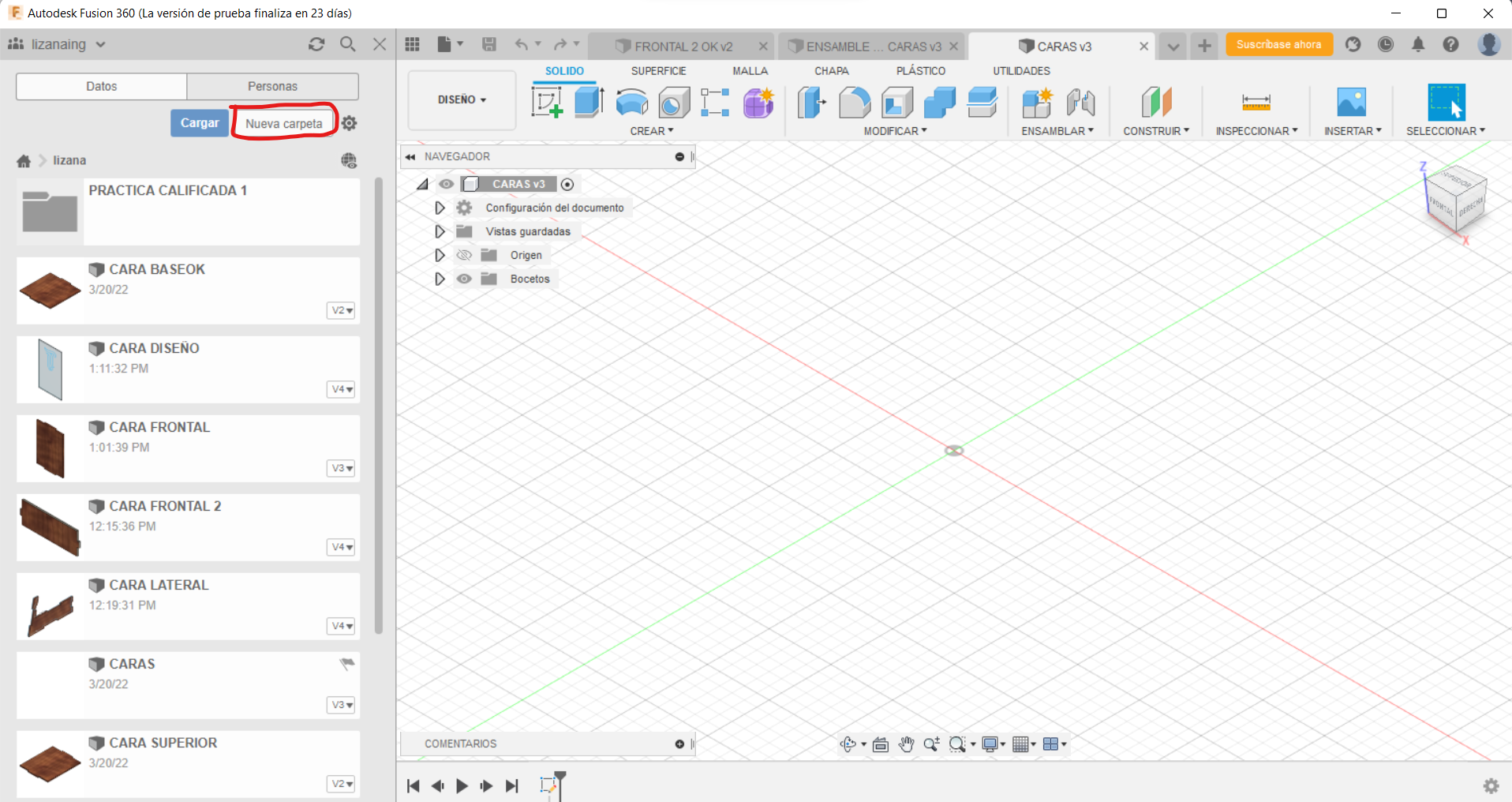Click the Rectangular Pattern tool icon
Screen dimensions: 1512x802
pyautogui.click(x=715, y=103)
